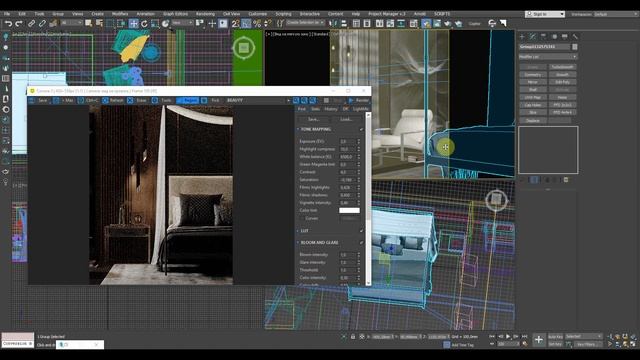Screen dimensions: 640x360
Task: Switch to the History tab in frame buffer
Action: [331, 109]
